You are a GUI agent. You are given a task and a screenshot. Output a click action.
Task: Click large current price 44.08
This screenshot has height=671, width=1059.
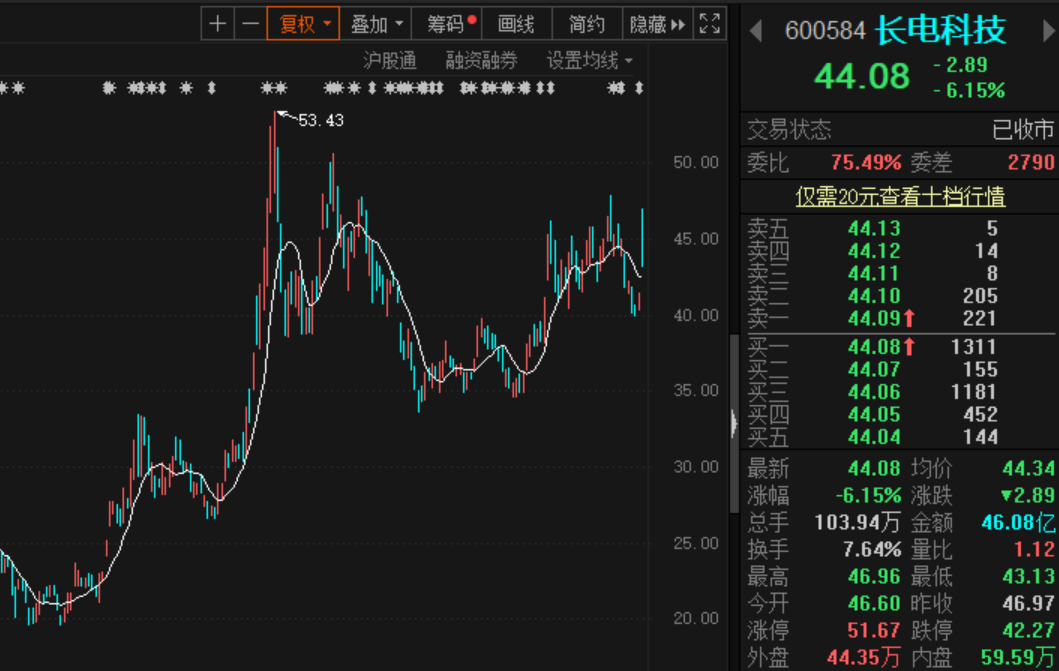pyautogui.click(x=862, y=76)
